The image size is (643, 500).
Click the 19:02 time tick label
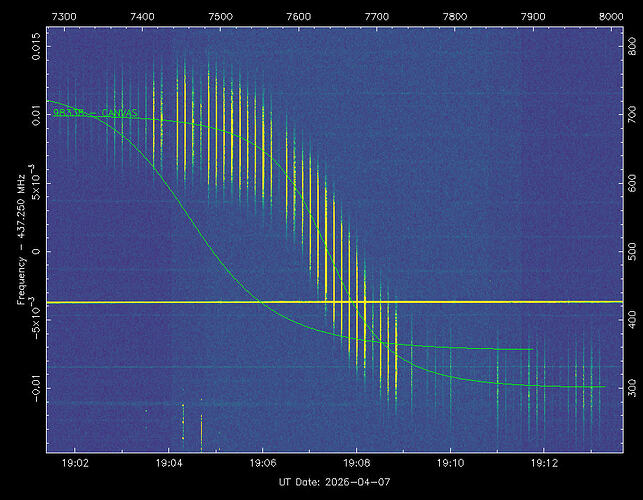[x=75, y=464]
